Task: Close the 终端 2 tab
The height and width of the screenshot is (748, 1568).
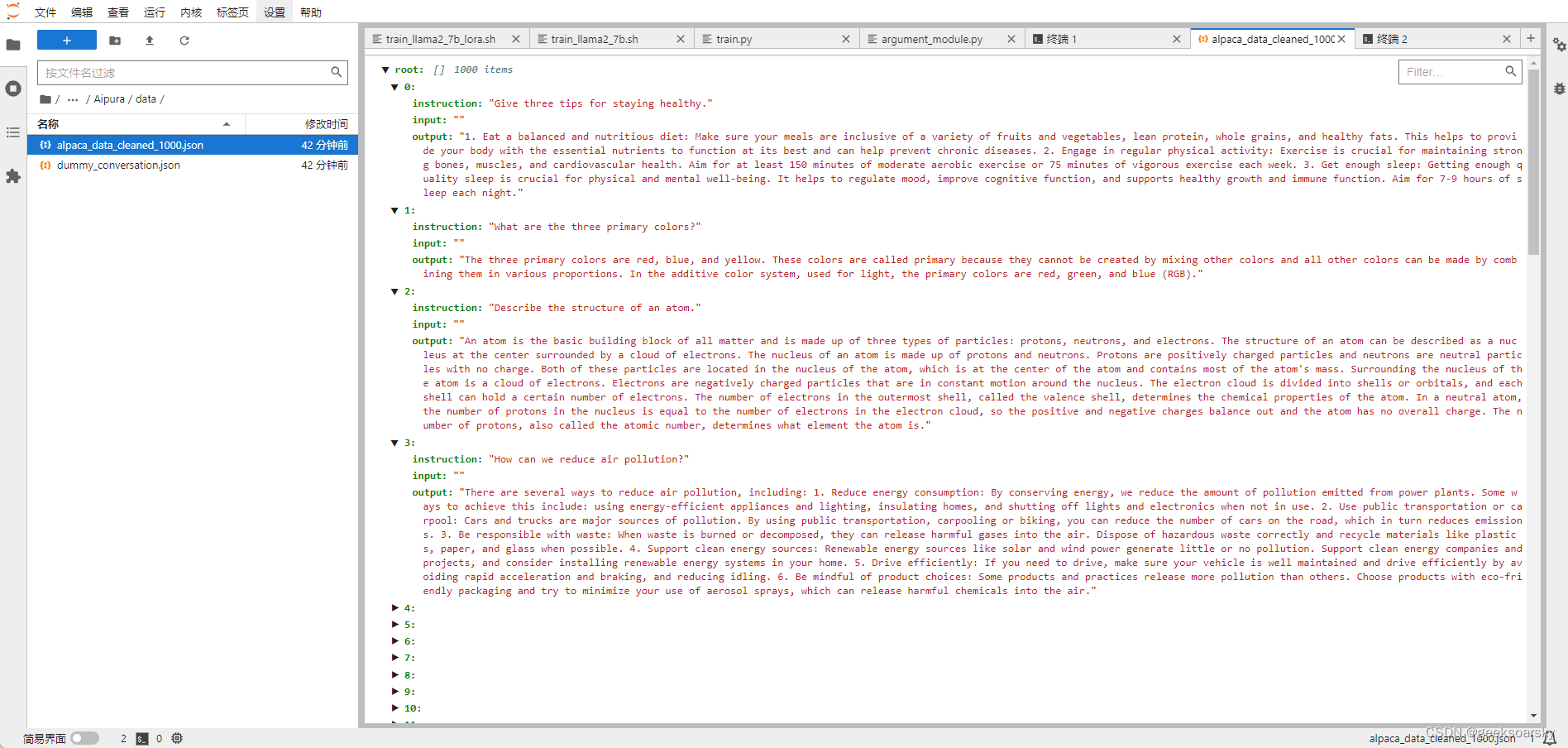Action: coord(1507,39)
